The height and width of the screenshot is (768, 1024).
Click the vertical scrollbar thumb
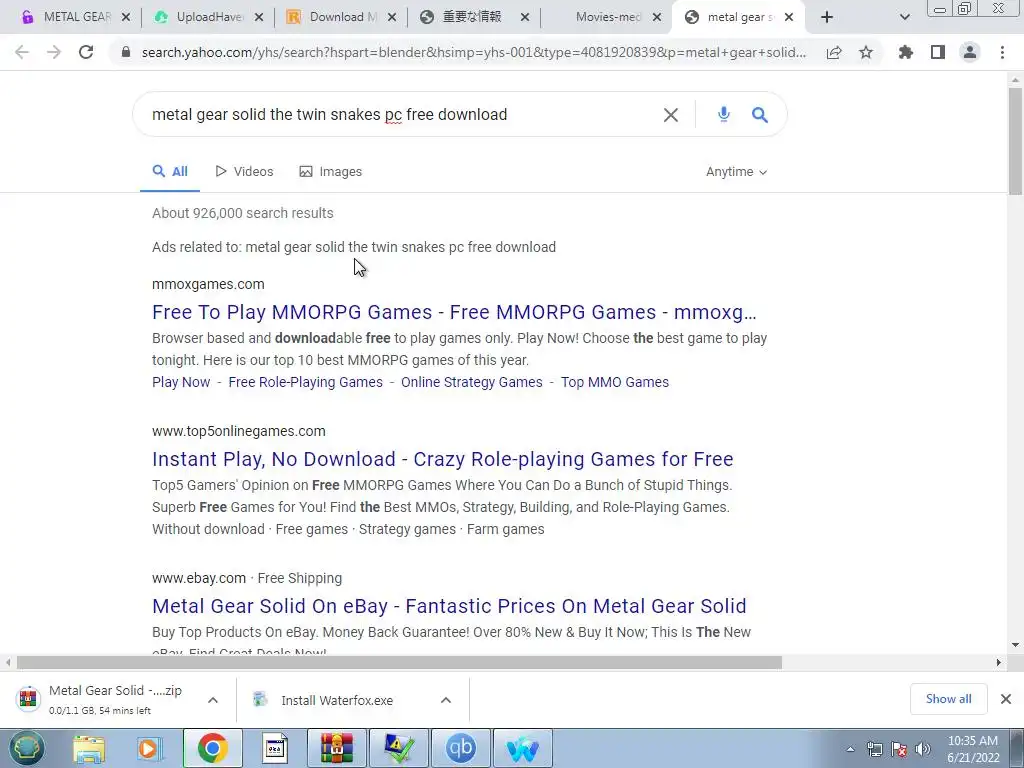pos(1015,140)
